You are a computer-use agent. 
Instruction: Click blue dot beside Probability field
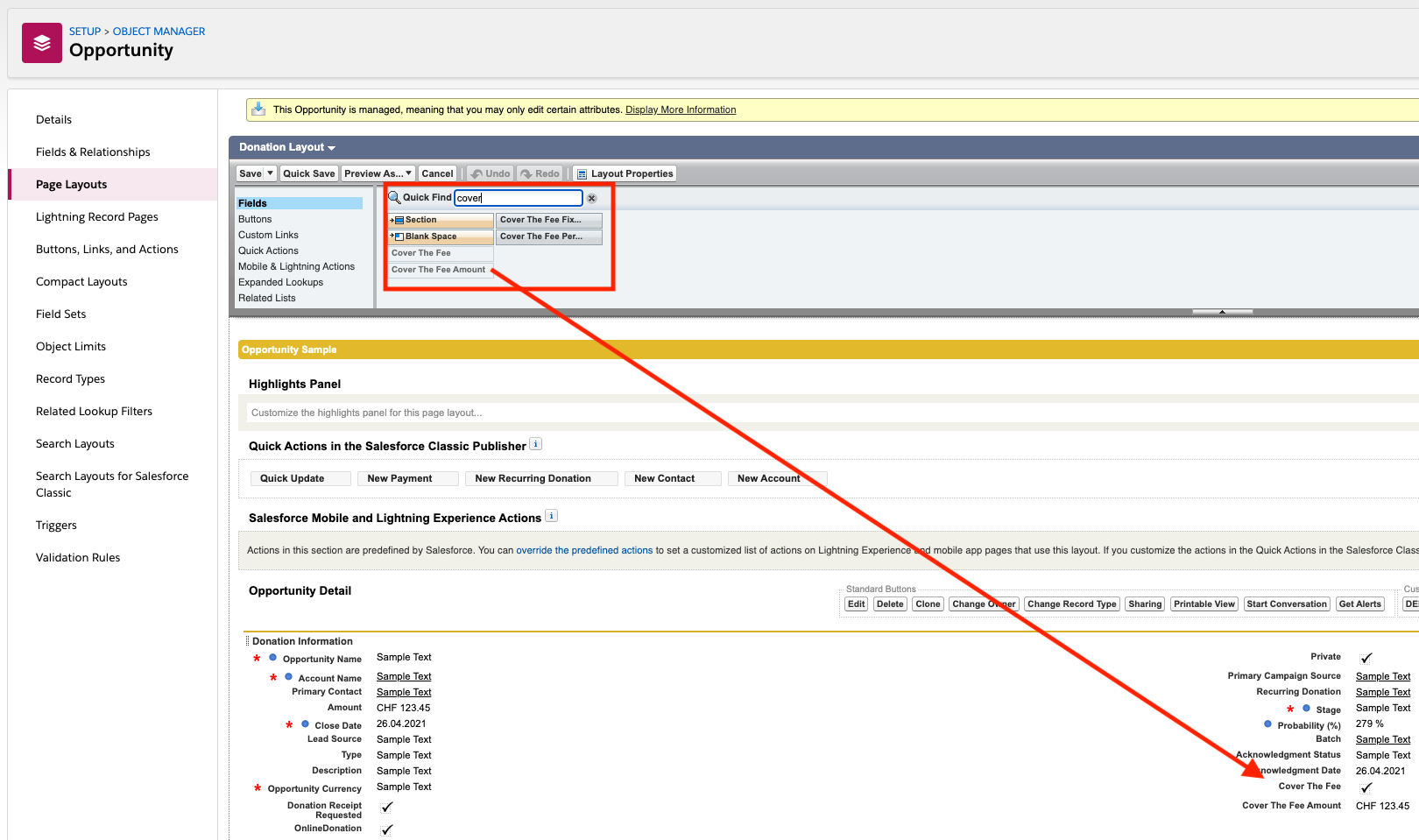(x=1267, y=724)
